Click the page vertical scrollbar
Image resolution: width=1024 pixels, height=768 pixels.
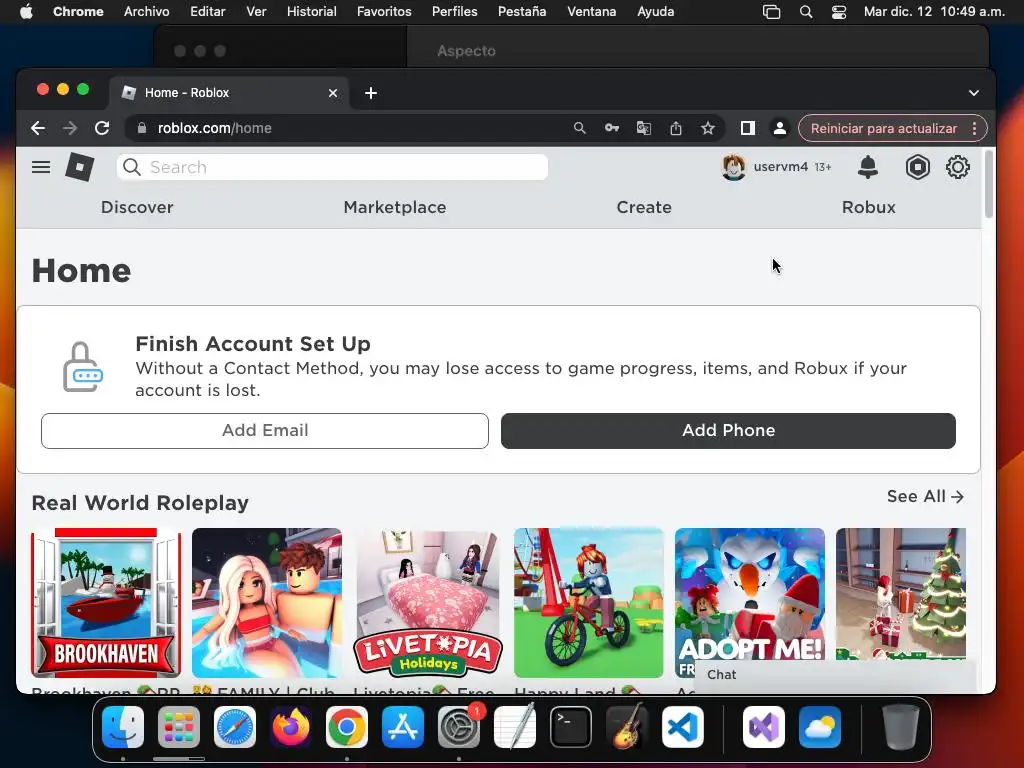tap(989, 184)
